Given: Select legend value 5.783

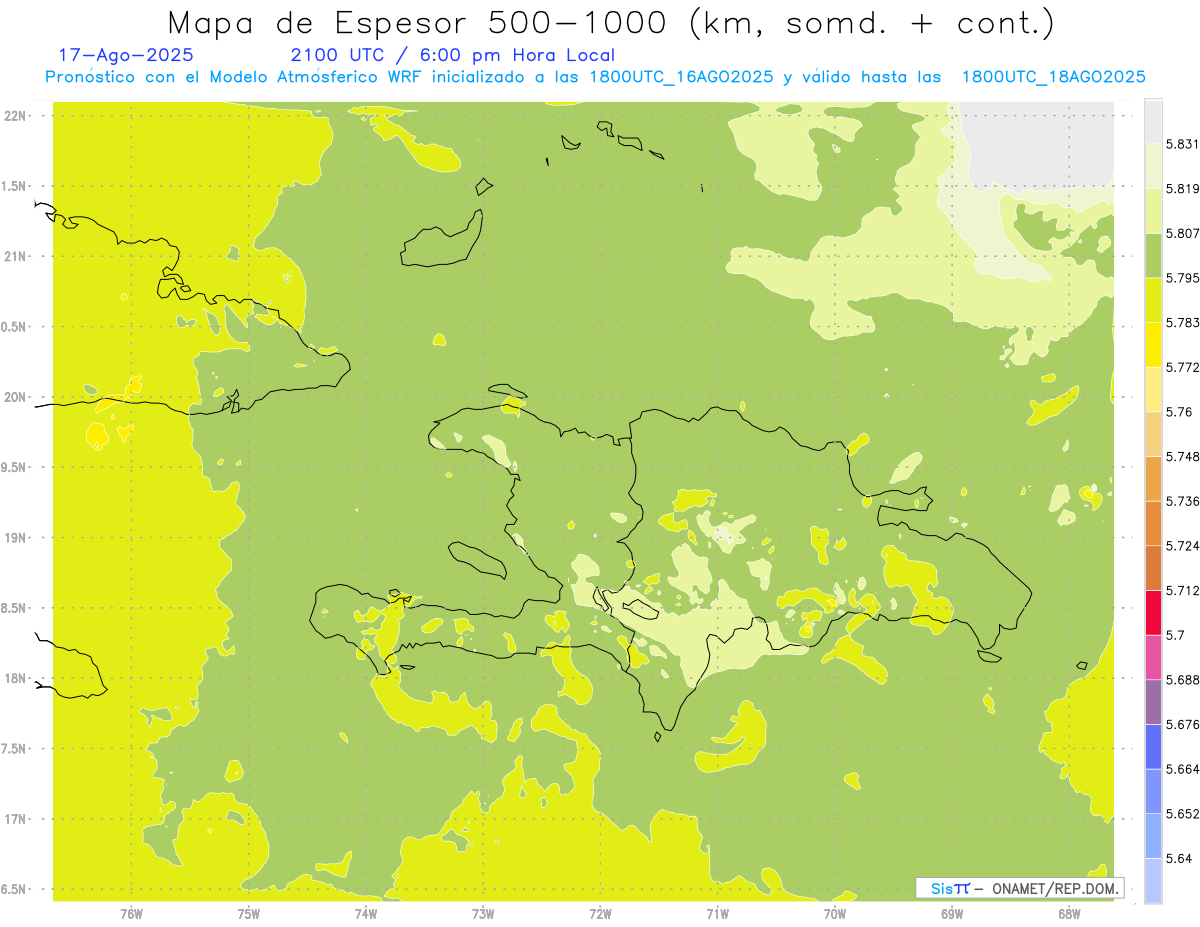Looking at the screenshot, I should (1183, 323).
